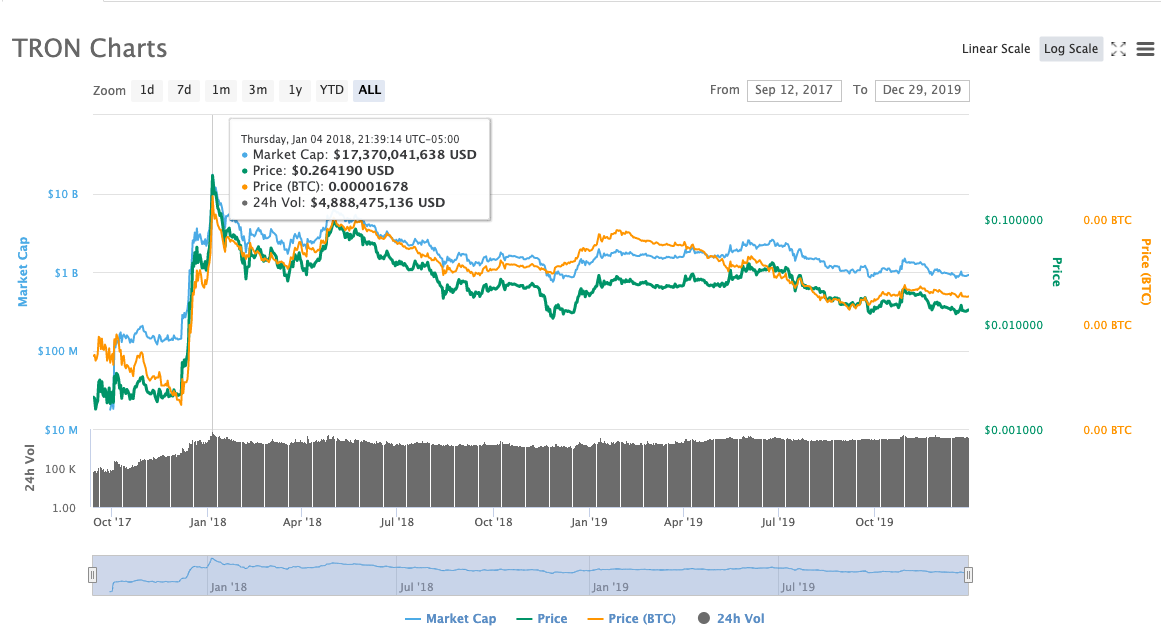Click the $0.100000 price axis label
This screenshot has width=1161, height=627.
(1014, 221)
